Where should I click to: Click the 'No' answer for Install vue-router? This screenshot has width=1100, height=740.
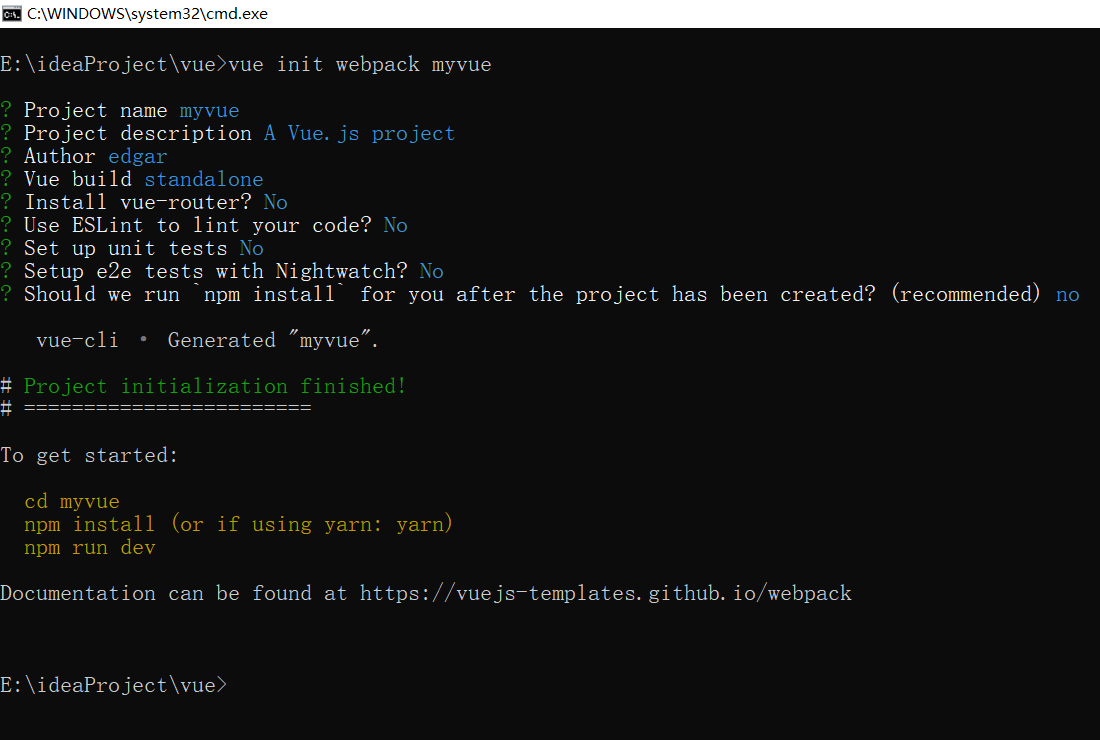[276, 203]
